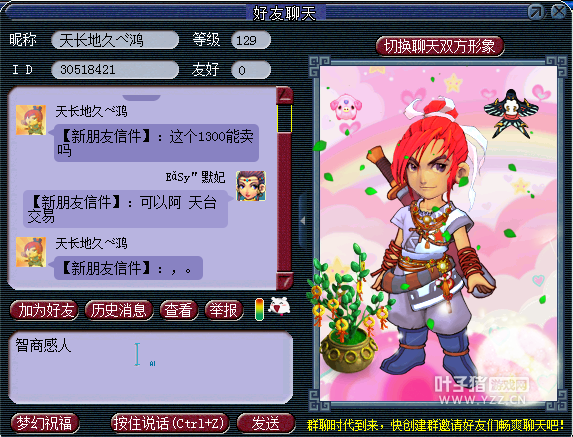The width and height of the screenshot is (573, 437).
Task: Collapse the character portrait panel arrow
Action: pos(303,221)
